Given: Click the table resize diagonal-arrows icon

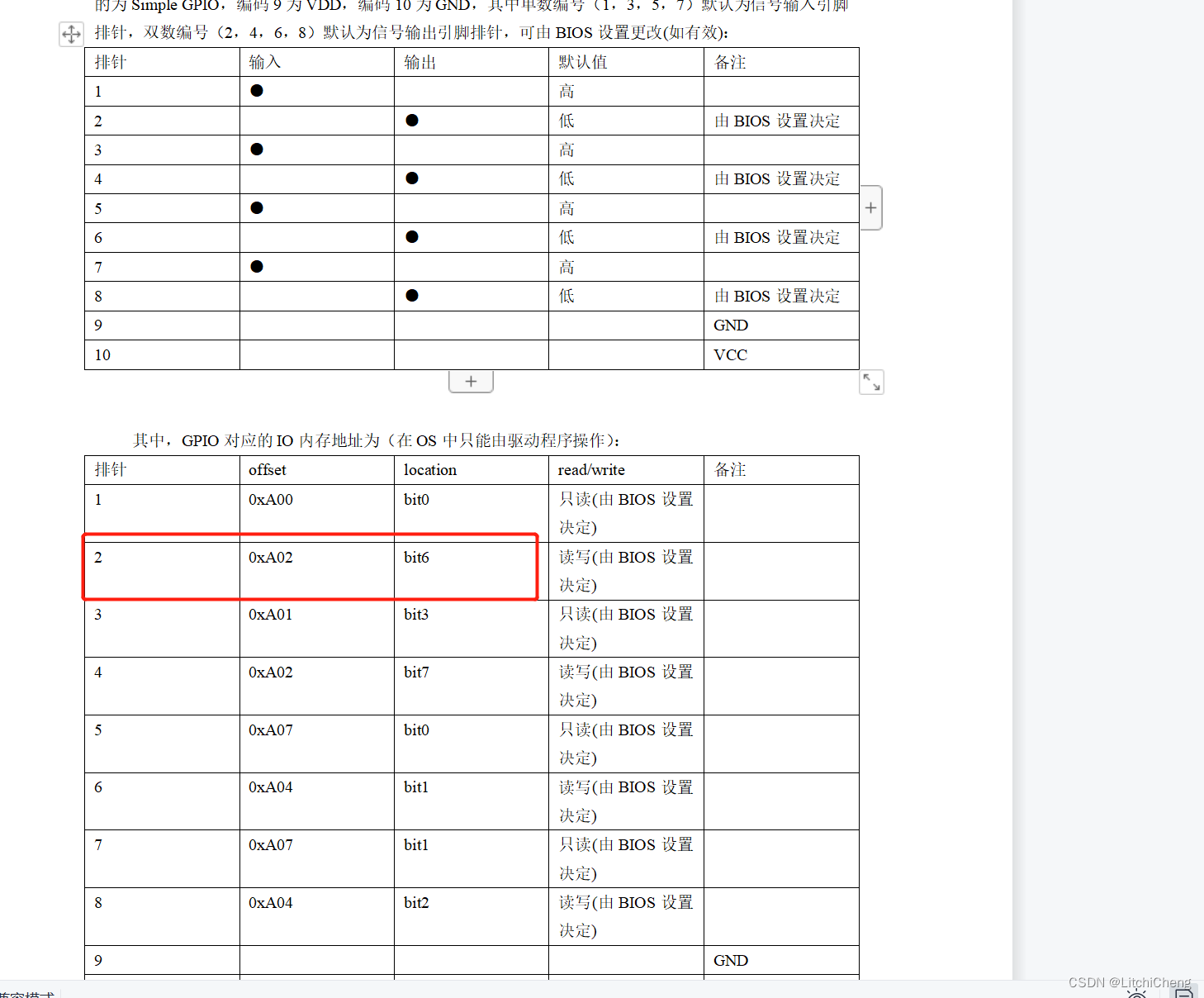Looking at the screenshot, I should tap(871, 382).
